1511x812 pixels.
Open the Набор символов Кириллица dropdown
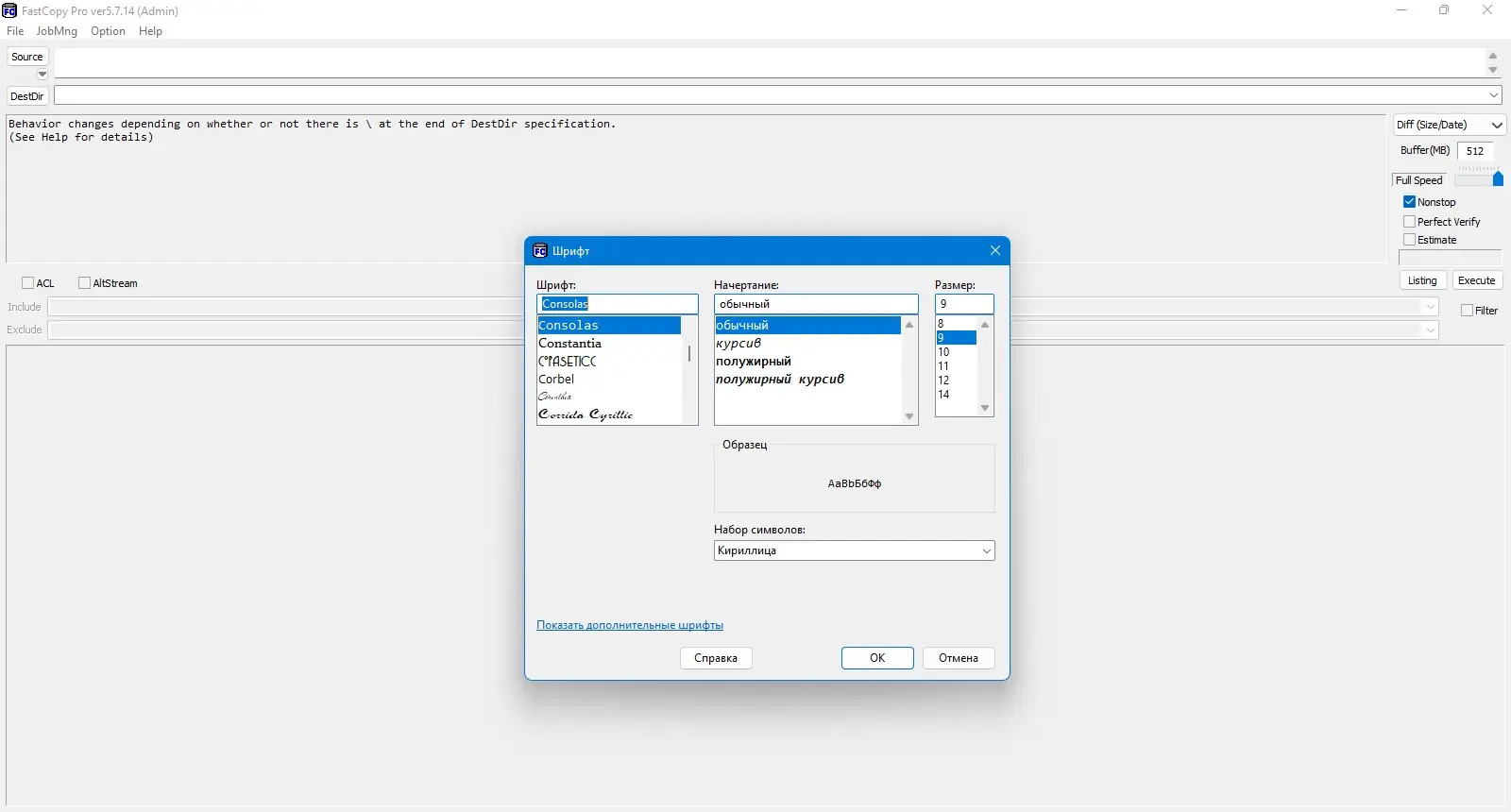coord(855,550)
